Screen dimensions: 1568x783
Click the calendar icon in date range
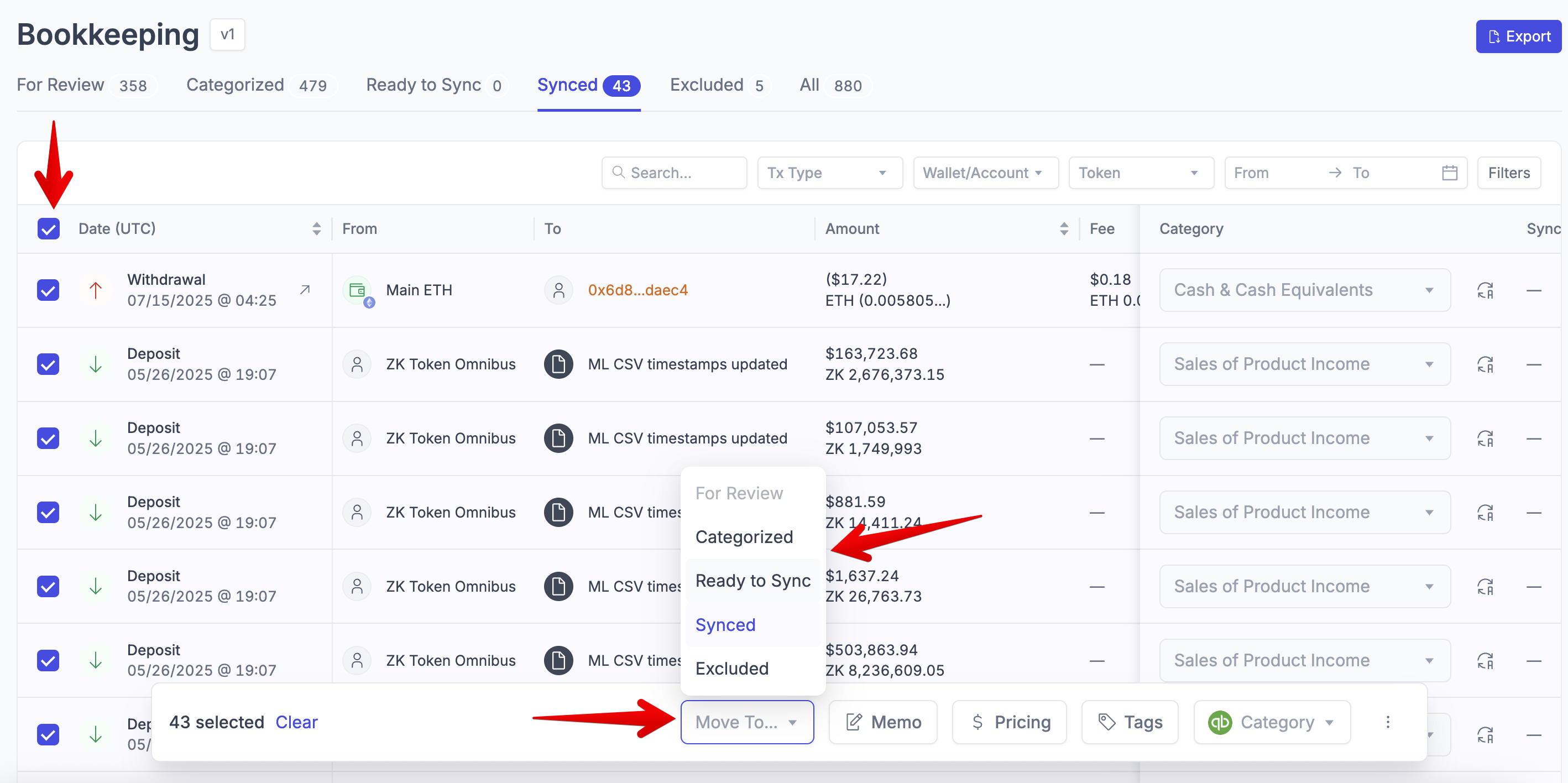[1449, 173]
